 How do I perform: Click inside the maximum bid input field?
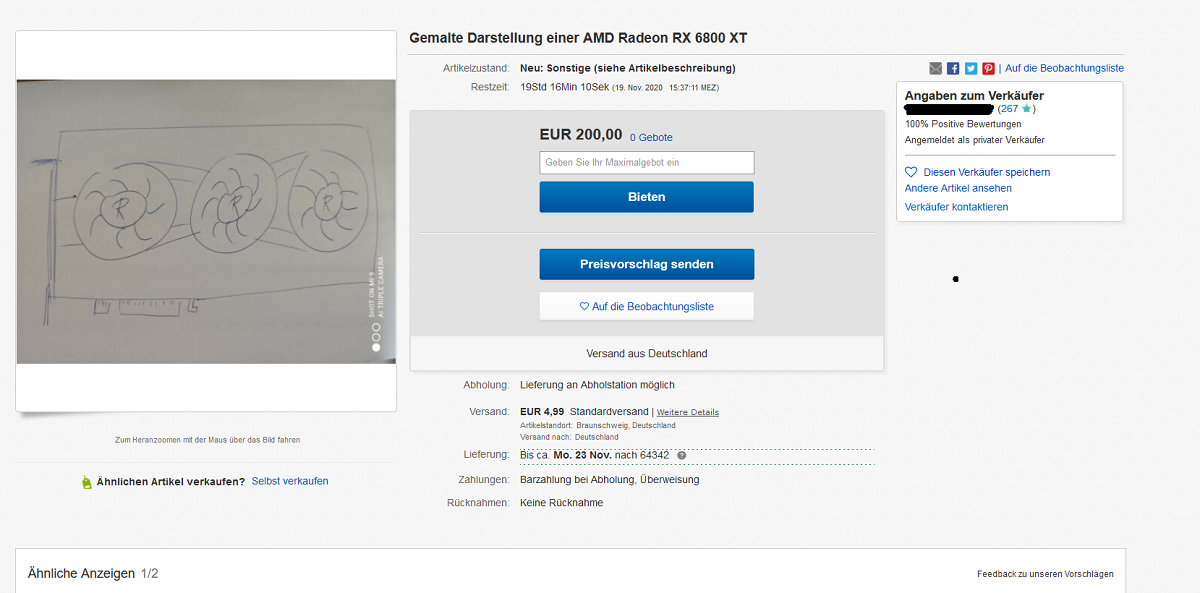[646, 162]
